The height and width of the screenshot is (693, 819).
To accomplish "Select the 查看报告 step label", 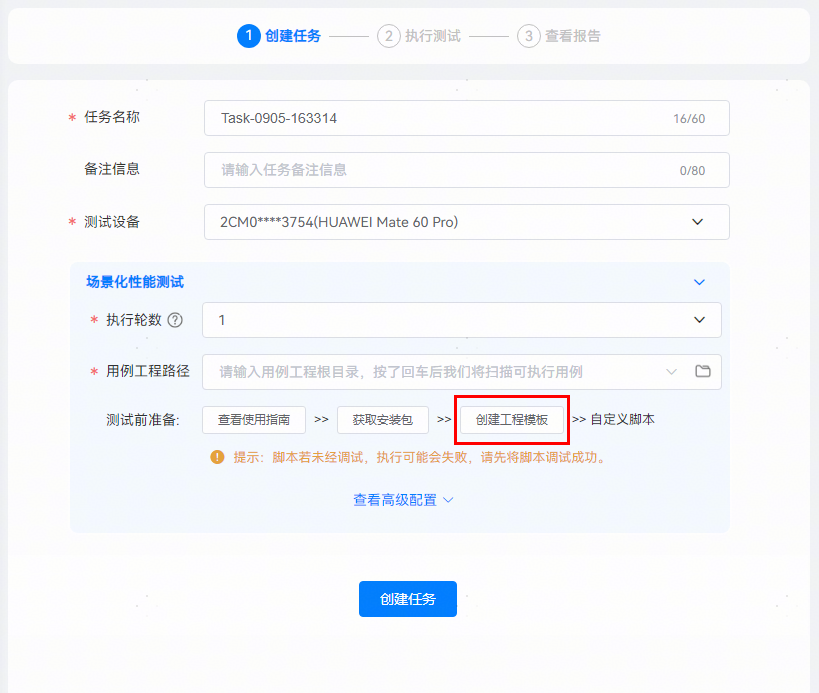I will pos(572,36).
